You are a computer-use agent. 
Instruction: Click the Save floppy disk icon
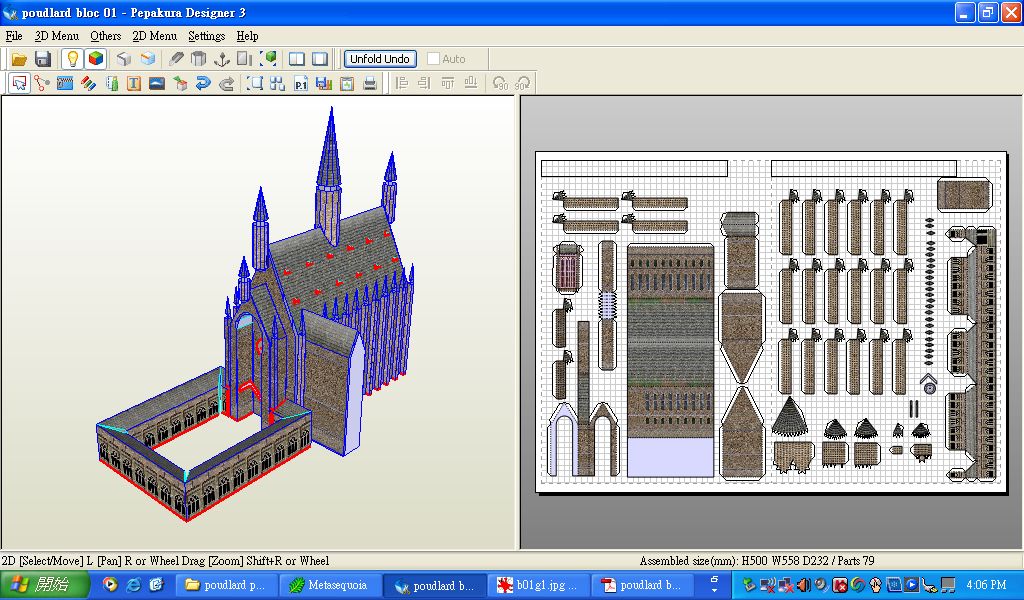43,59
